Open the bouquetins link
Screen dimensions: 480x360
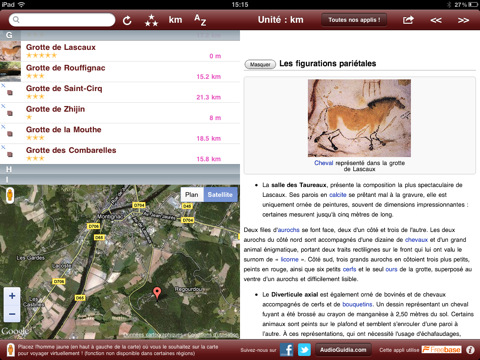(x=357, y=304)
